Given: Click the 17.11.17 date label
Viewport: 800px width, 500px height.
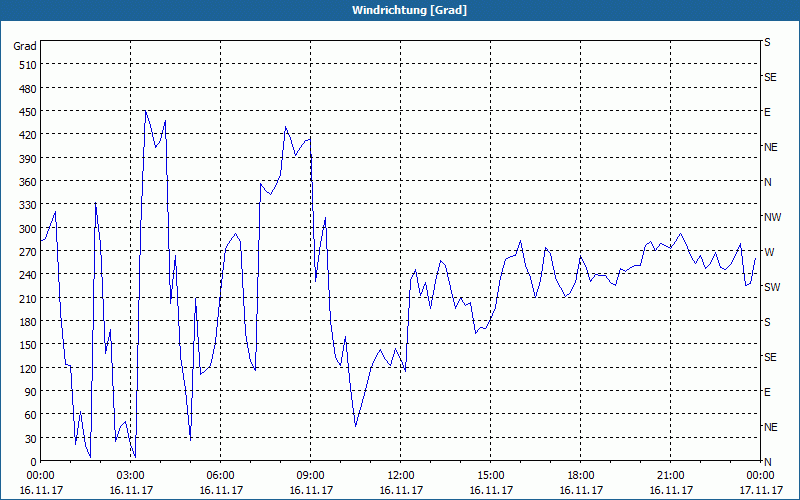Looking at the screenshot, I should pyautogui.click(x=761, y=490).
